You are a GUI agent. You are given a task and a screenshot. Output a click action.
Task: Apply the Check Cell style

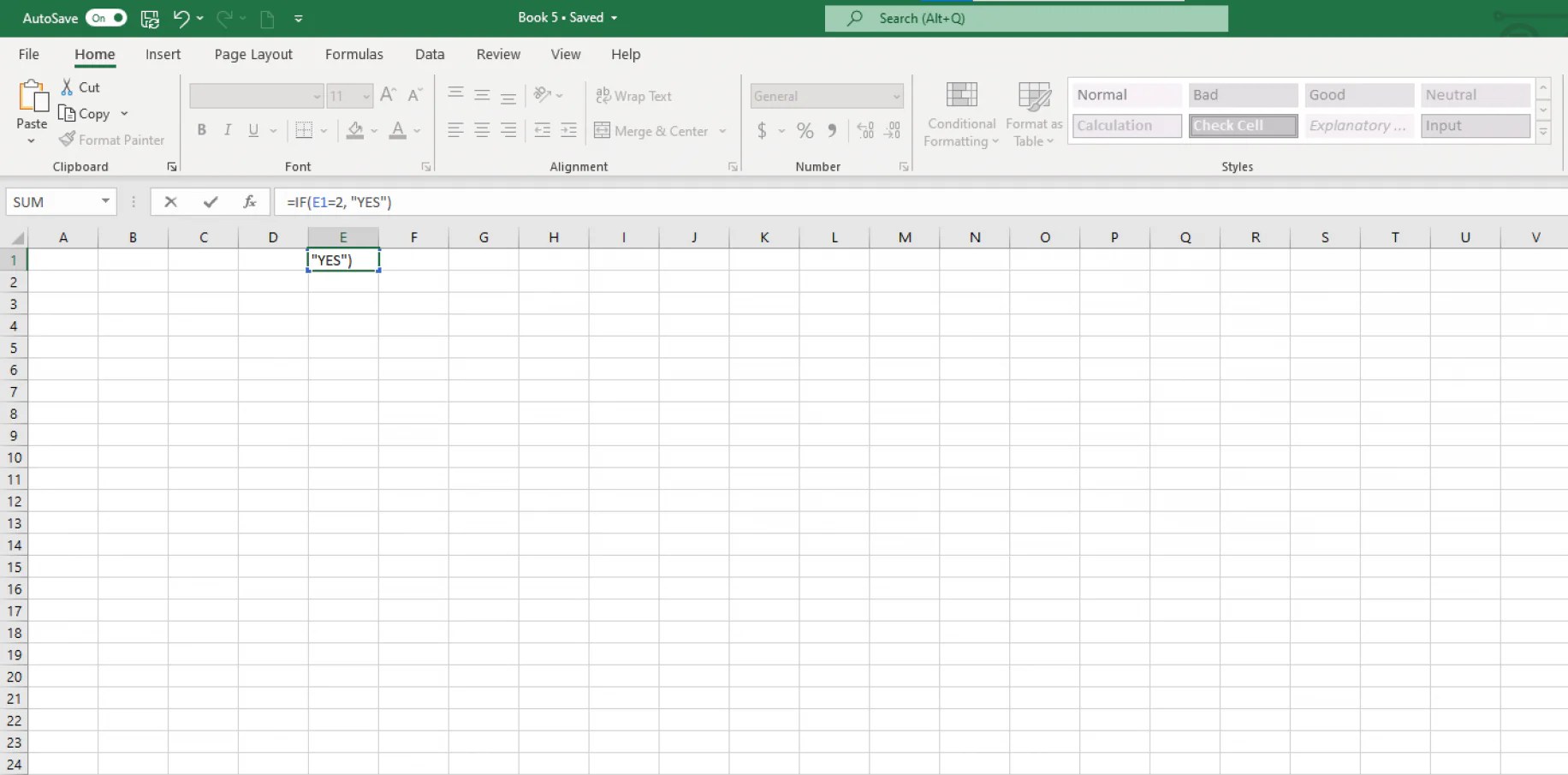[x=1242, y=125]
